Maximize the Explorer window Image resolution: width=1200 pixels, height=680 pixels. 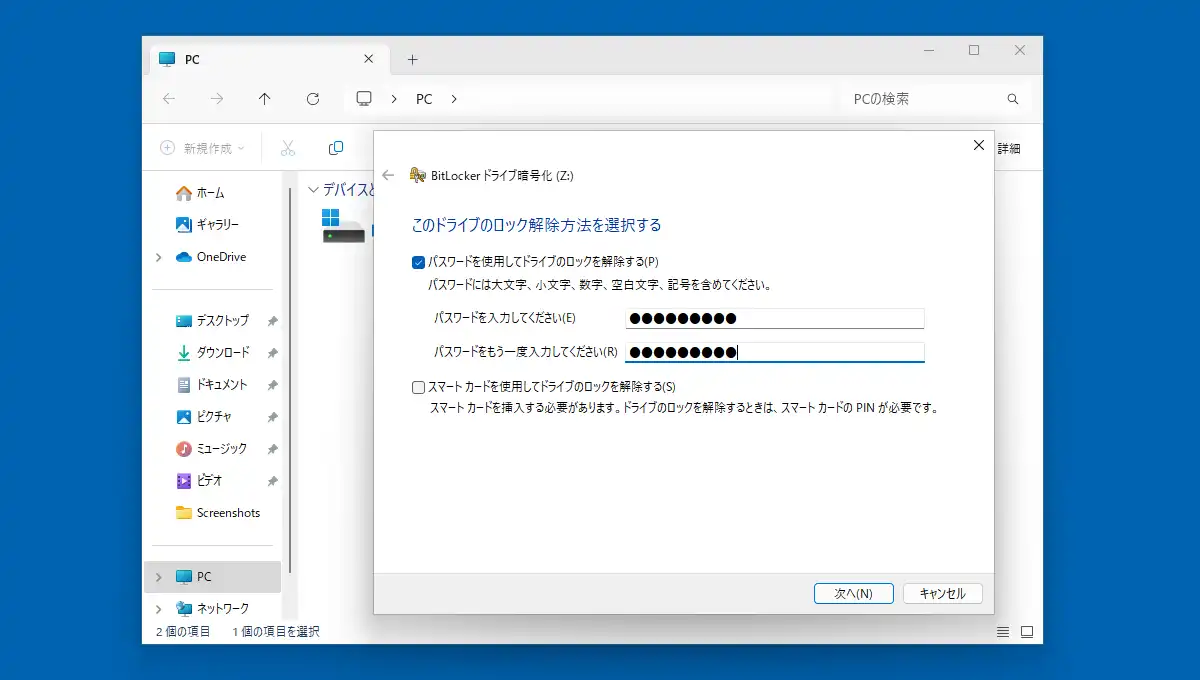[974, 50]
